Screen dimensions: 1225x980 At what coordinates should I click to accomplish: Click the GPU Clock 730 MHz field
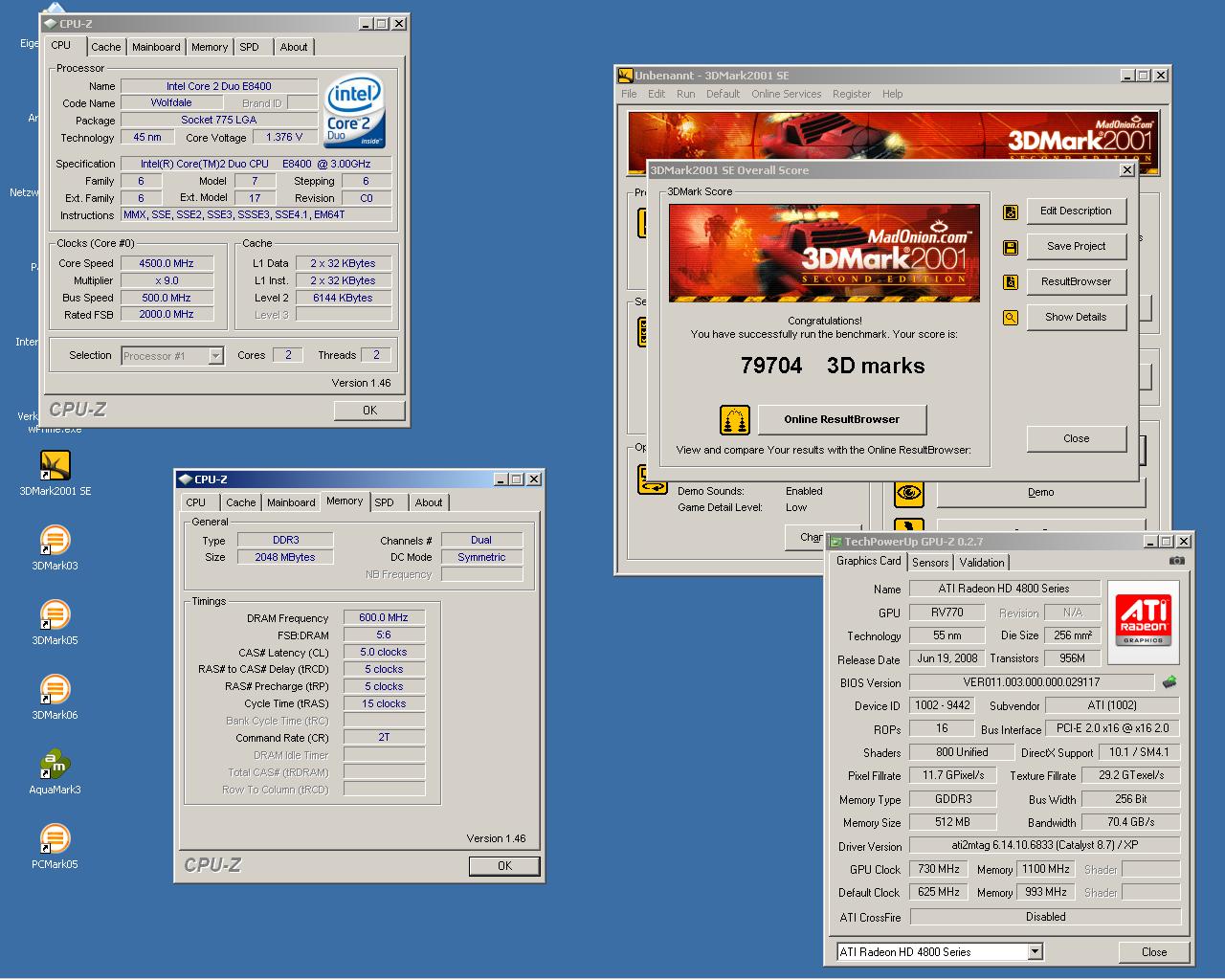(x=938, y=870)
